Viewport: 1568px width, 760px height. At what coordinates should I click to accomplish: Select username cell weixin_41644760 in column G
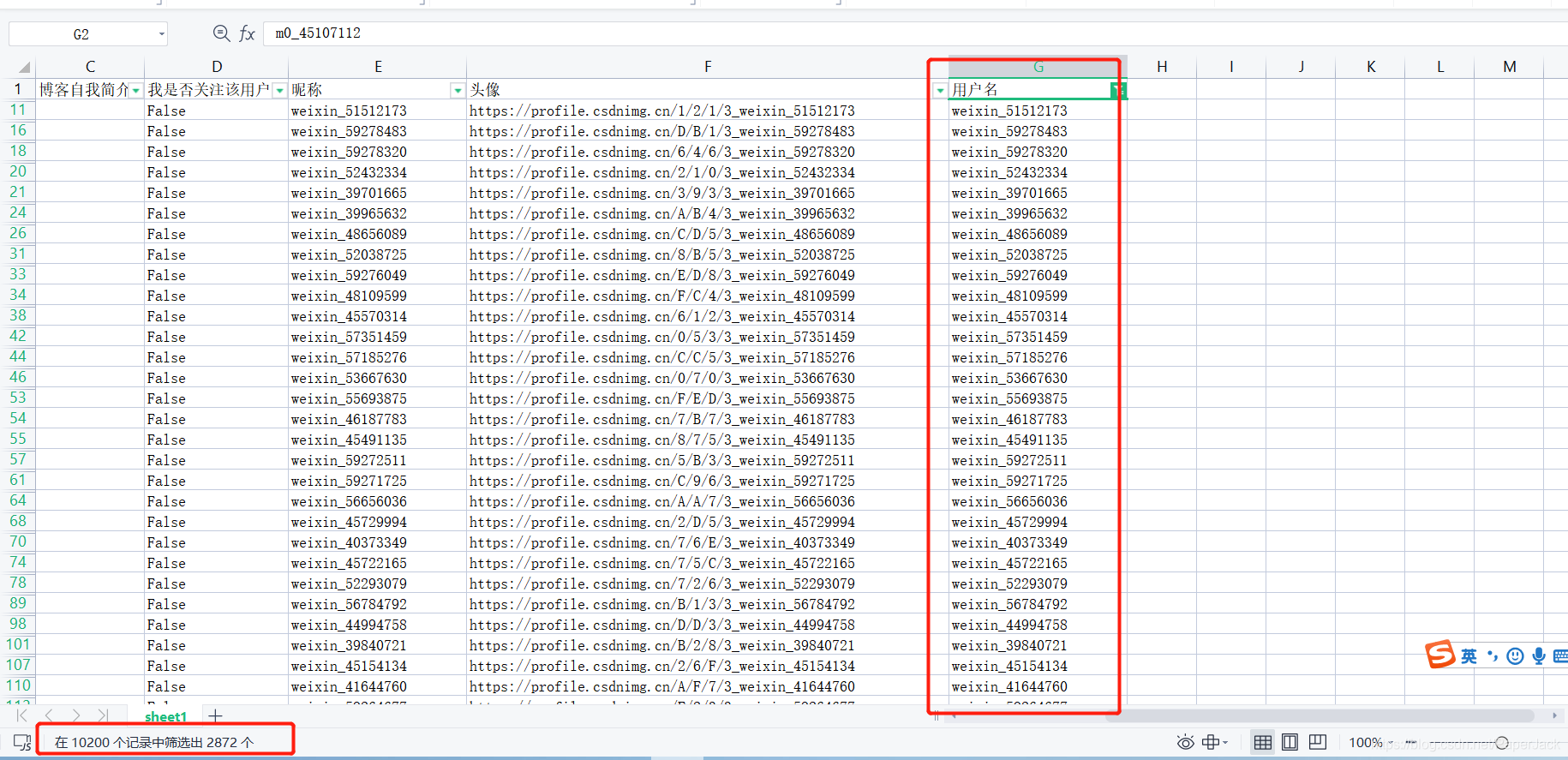click(1038, 686)
